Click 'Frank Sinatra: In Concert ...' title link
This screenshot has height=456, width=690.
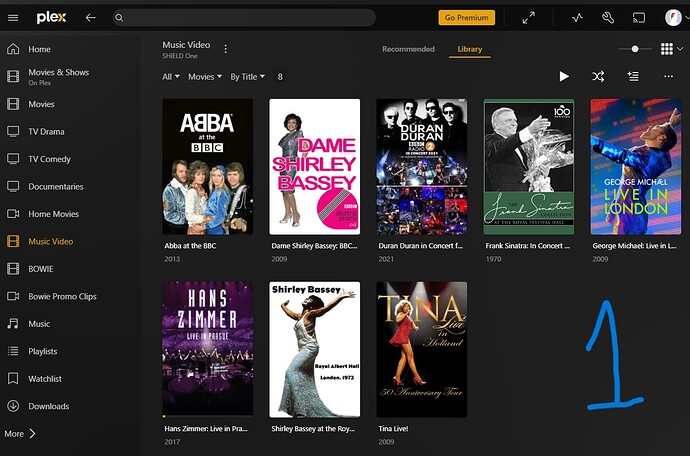point(528,246)
